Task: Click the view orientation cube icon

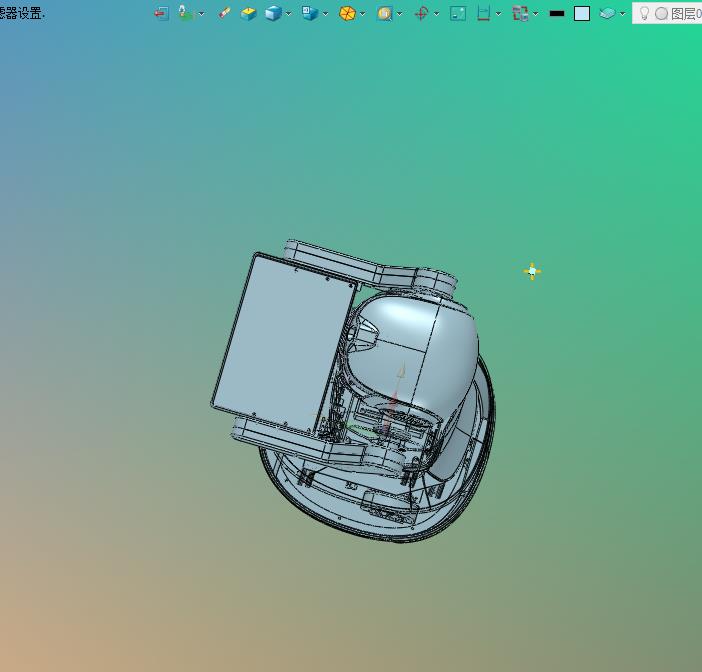Action: tap(310, 13)
